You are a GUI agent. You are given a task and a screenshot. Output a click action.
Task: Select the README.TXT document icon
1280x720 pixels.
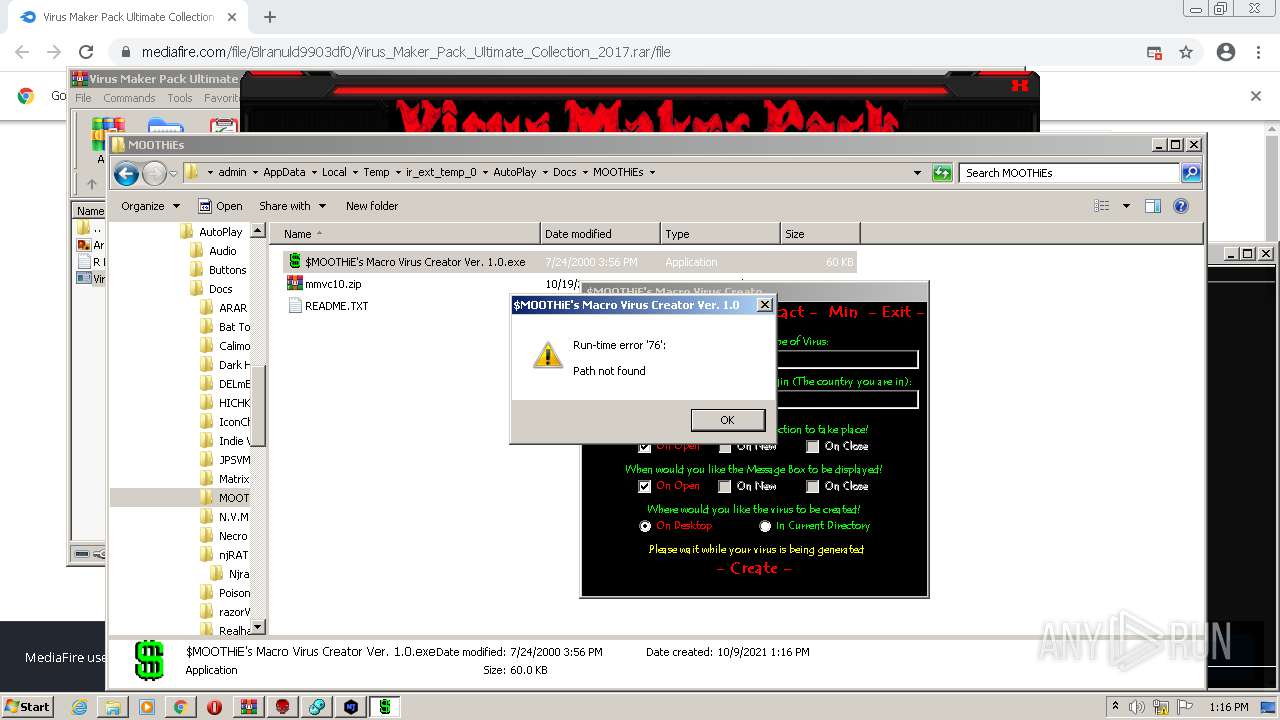[295, 306]
